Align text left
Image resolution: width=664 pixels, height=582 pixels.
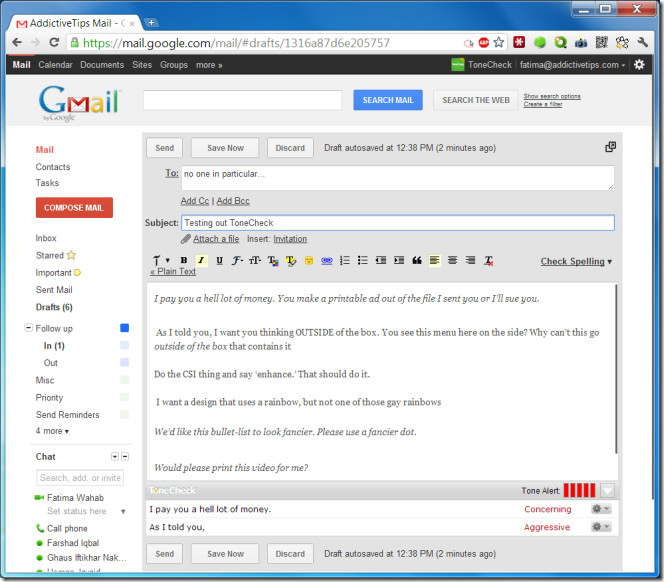click(434, 260)
